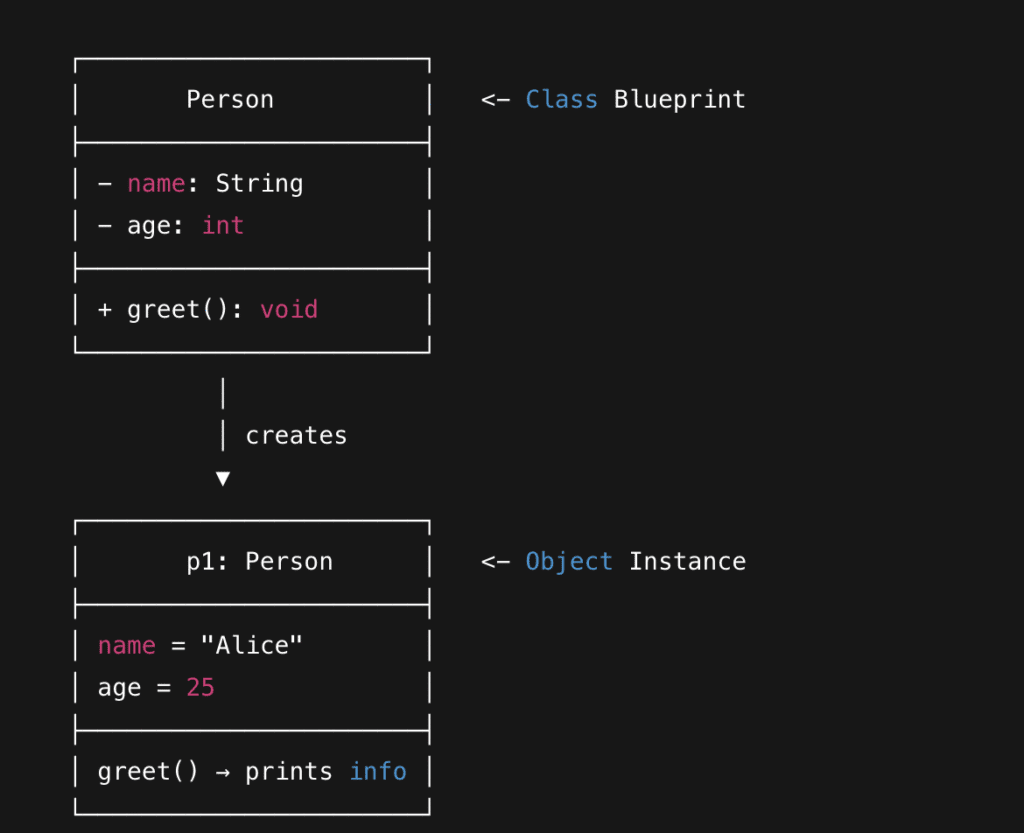Select the p1: Person object title
This screenshot has width=1024, height=833.
[259, 562]
